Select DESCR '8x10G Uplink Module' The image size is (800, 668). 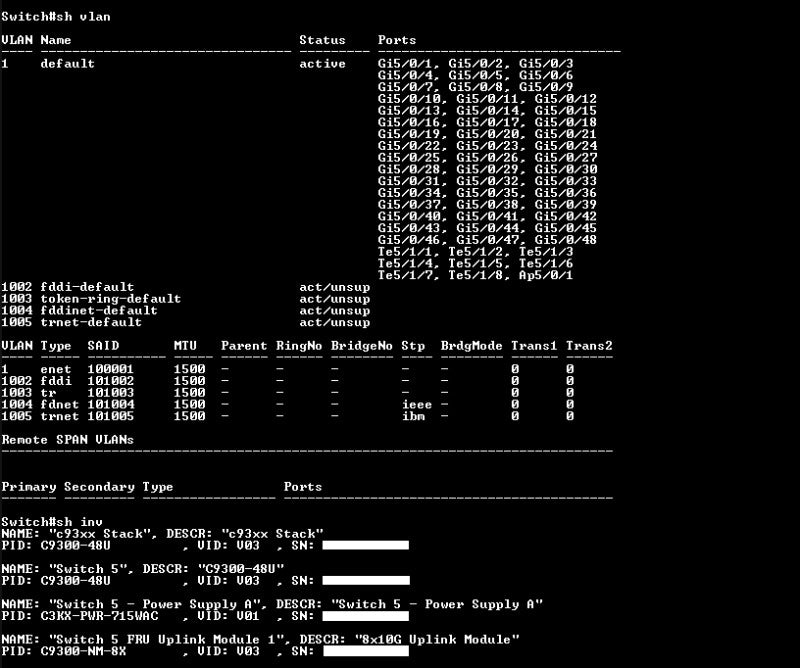point(437,639)
